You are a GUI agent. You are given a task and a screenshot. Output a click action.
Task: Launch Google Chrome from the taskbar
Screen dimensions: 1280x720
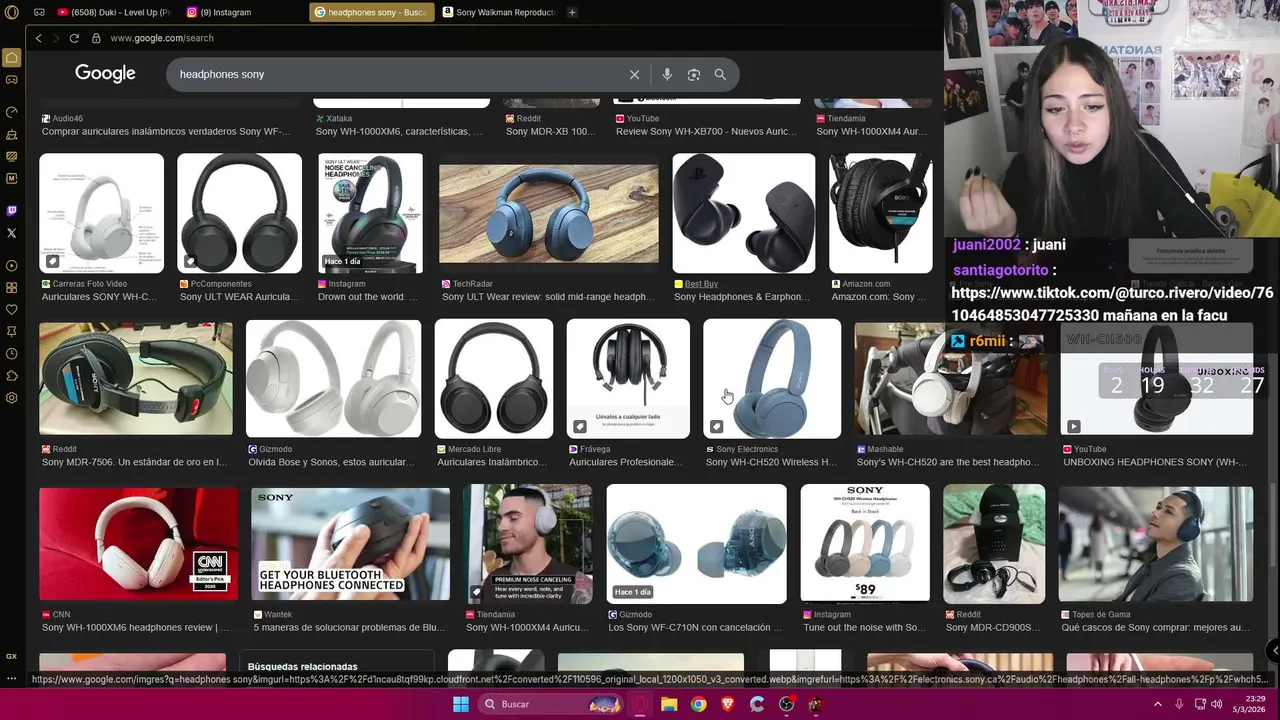pos(698,704)
